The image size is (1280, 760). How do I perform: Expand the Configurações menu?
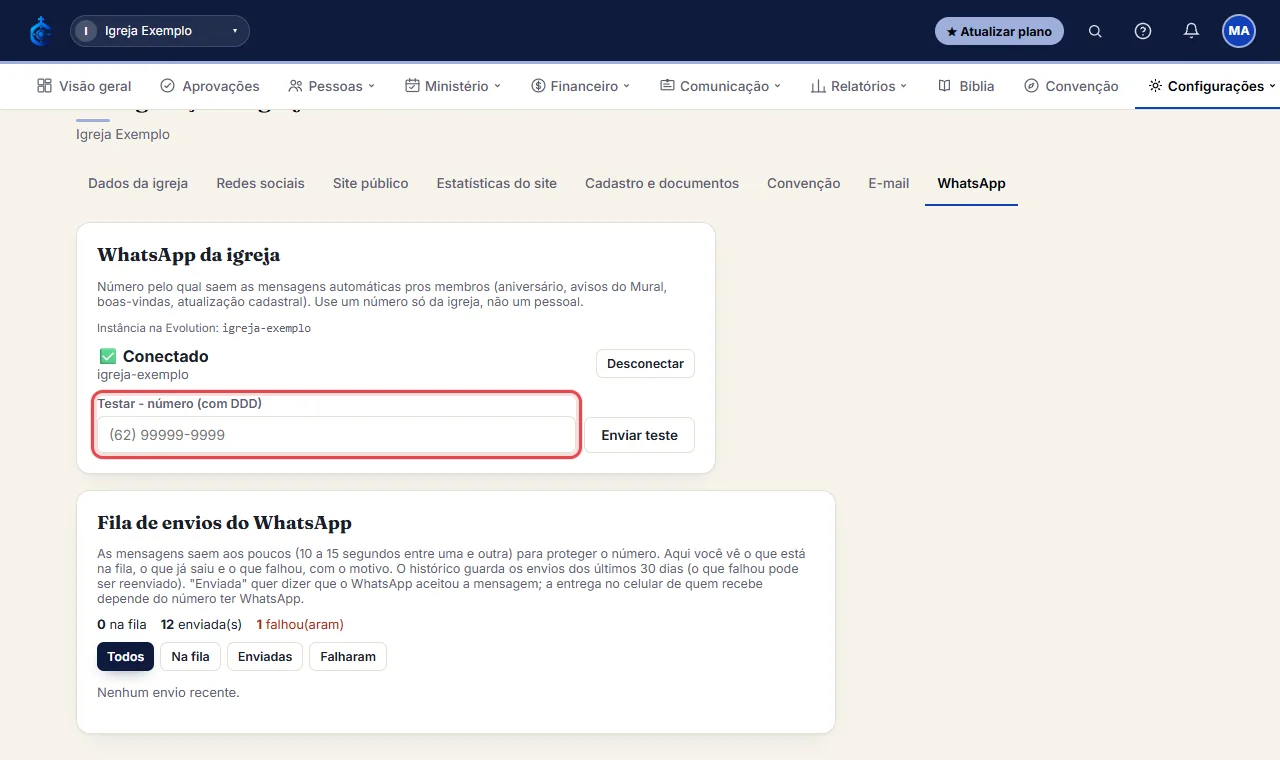pos(1212,86)
